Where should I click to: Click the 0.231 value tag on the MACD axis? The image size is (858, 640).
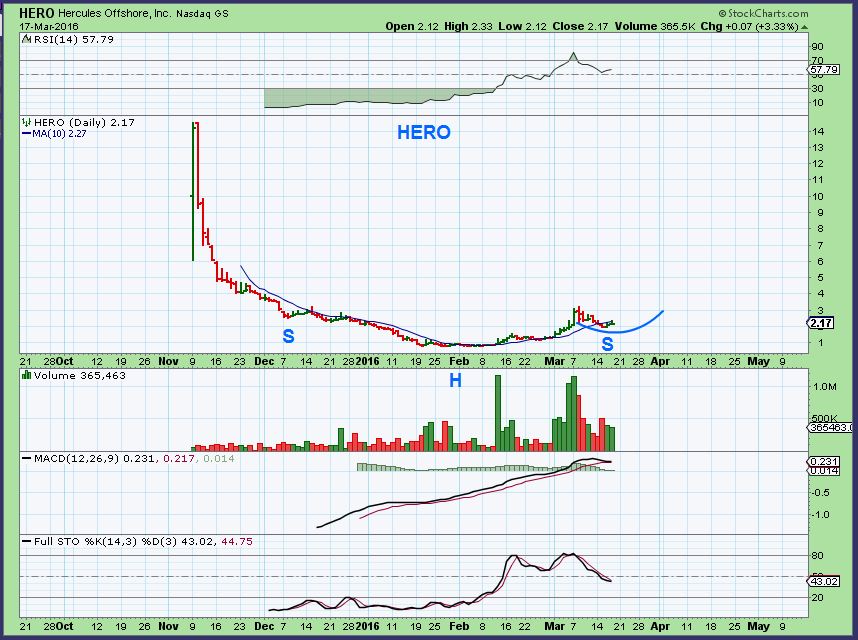click(824, 462)
